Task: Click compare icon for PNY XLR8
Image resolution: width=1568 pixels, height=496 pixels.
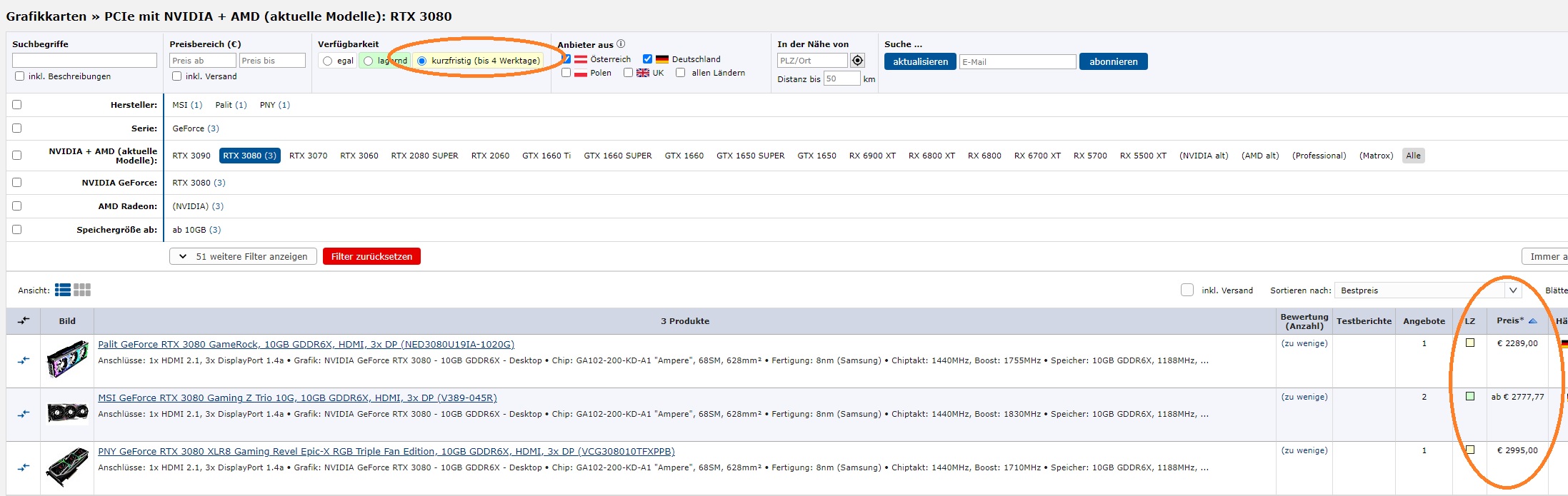Action: pyautogui.click(x=24, y=467)
